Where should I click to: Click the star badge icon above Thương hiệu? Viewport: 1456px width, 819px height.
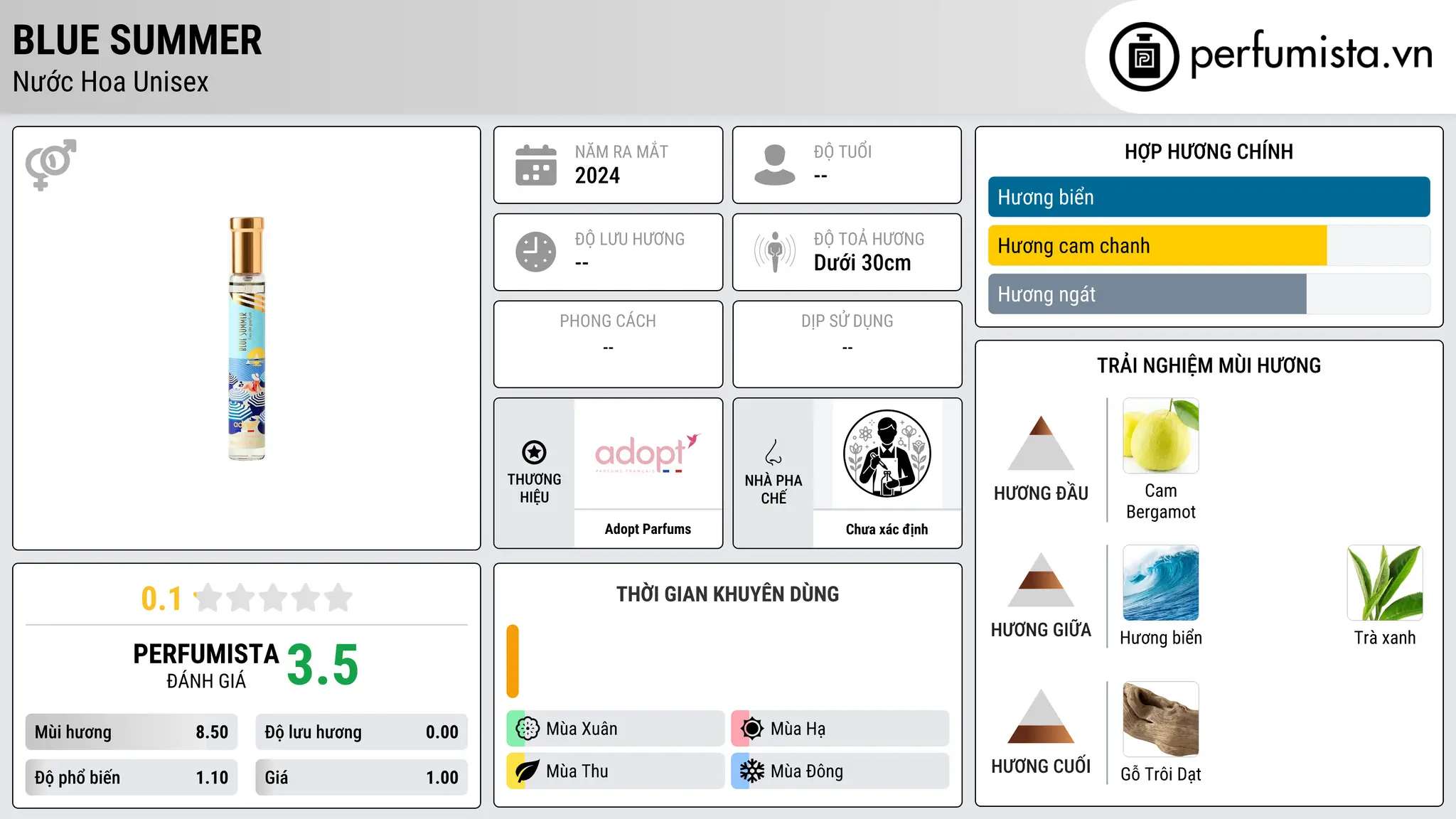click(534, 452)
